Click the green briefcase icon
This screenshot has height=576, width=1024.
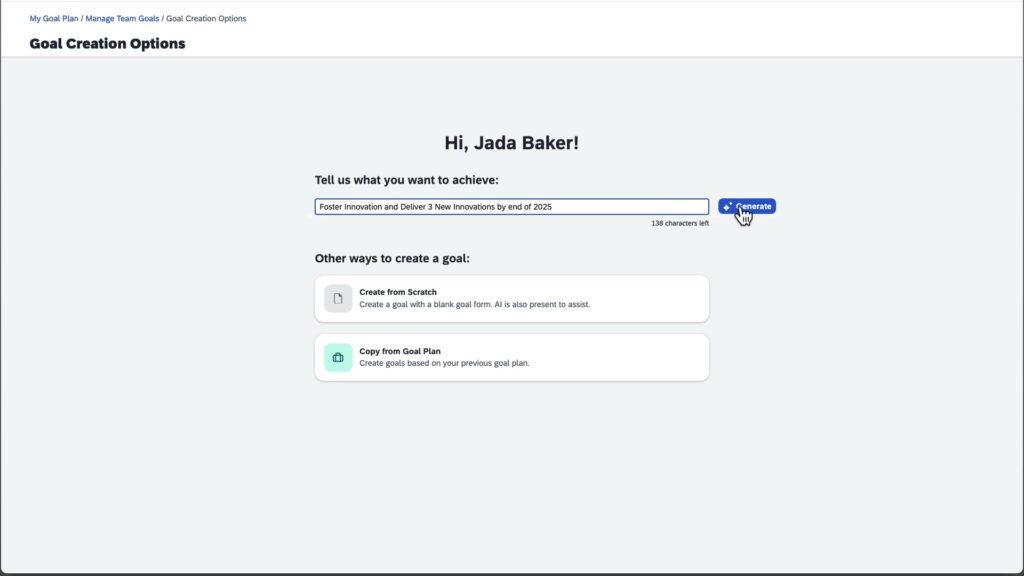(x=338, y=357)
